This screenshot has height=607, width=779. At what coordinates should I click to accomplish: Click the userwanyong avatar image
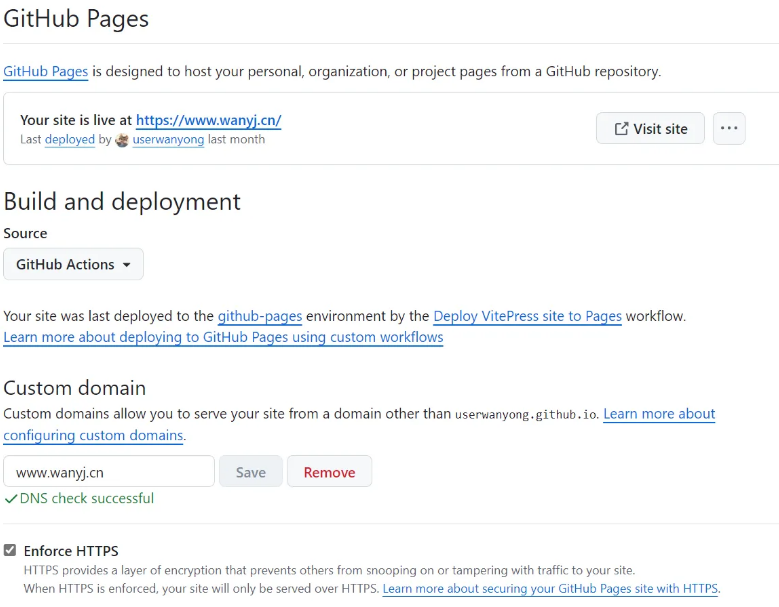coord(122,140)
